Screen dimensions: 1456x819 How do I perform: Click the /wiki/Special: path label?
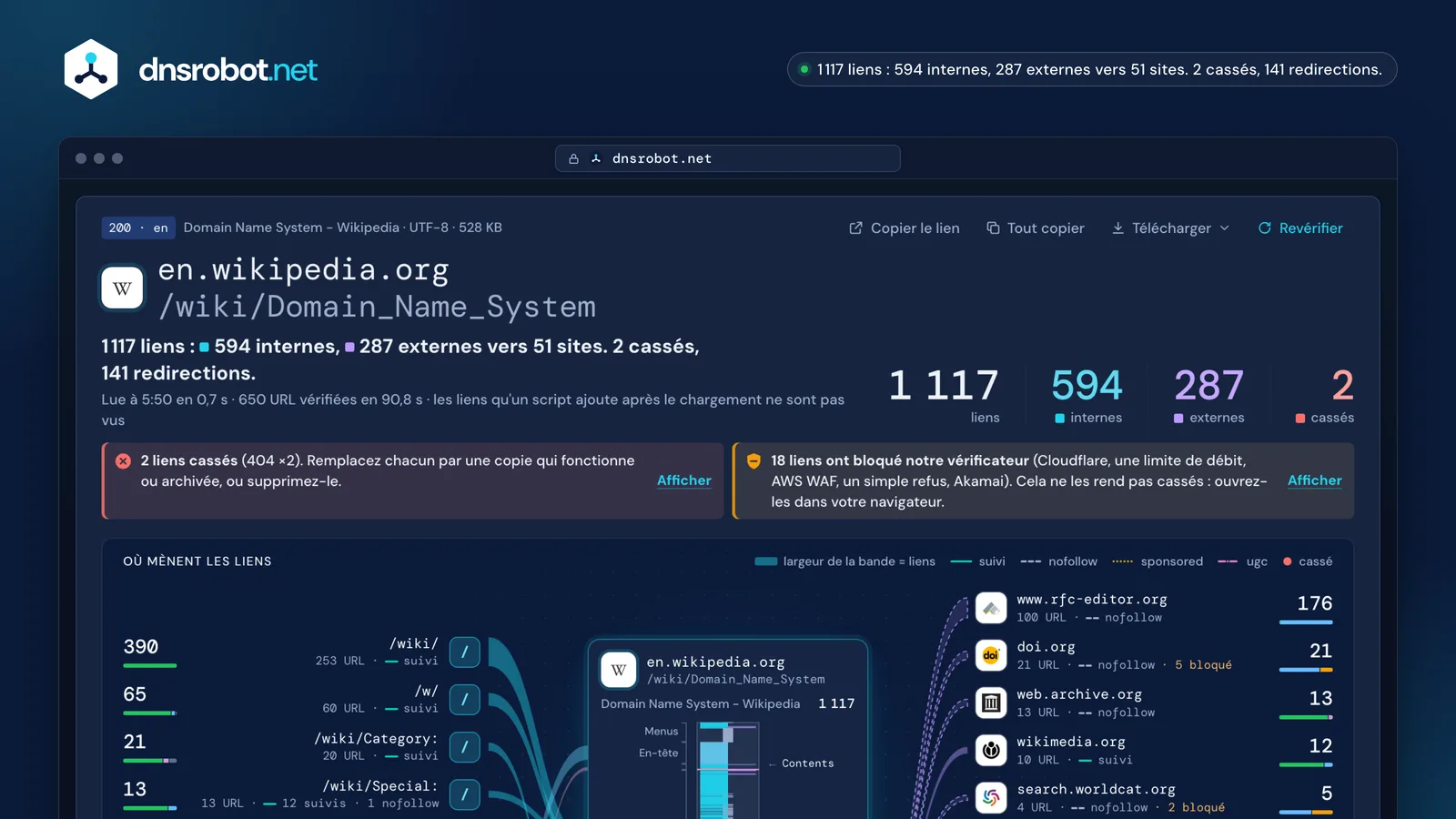pos(380,786)
